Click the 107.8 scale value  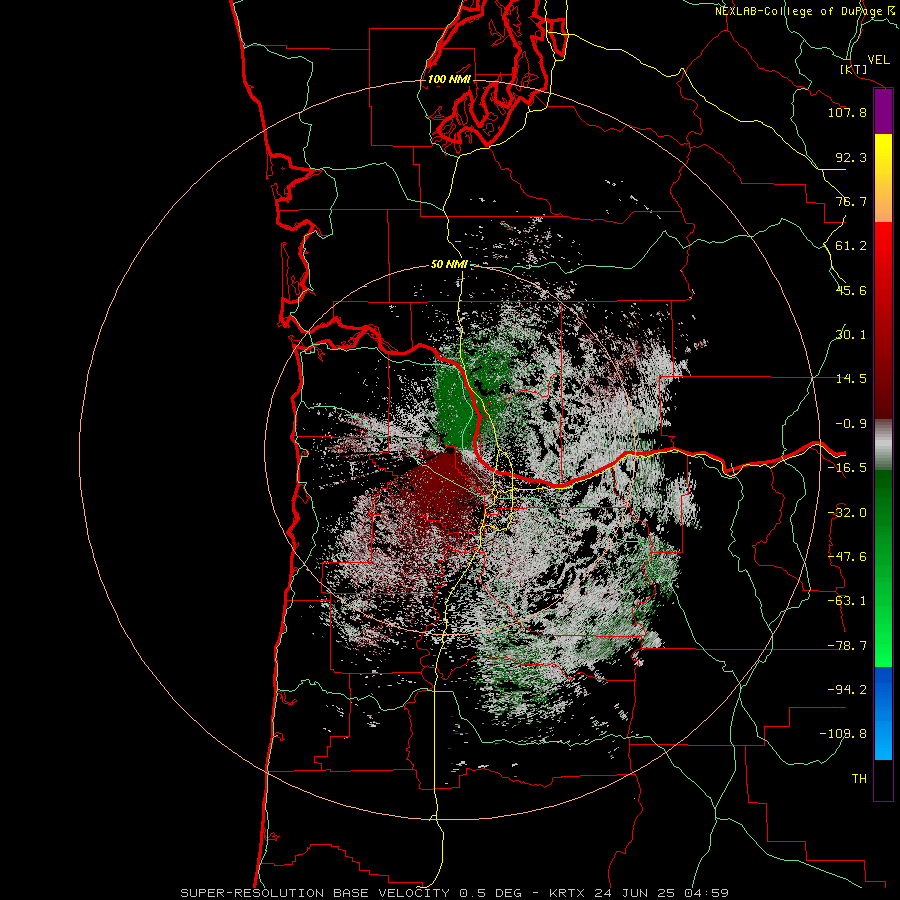[847, 112]
